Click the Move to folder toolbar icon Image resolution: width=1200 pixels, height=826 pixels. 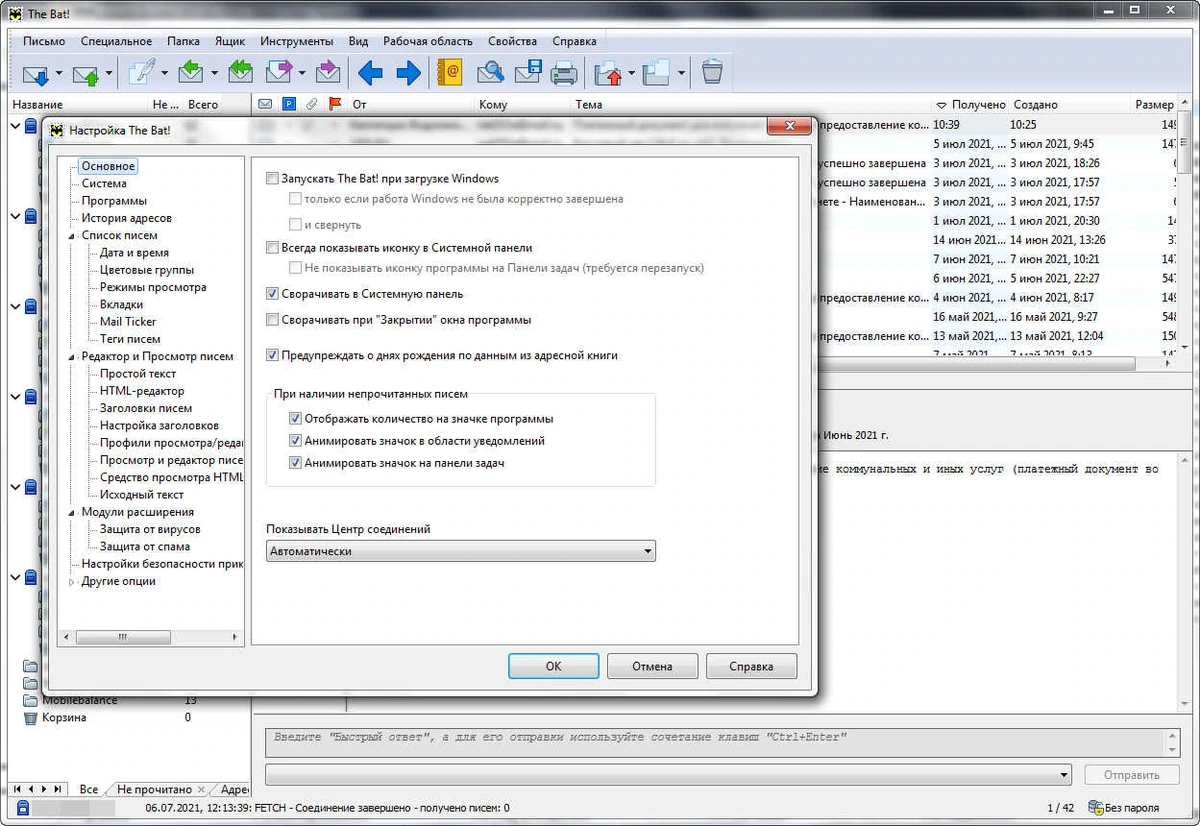pos(608,73)
